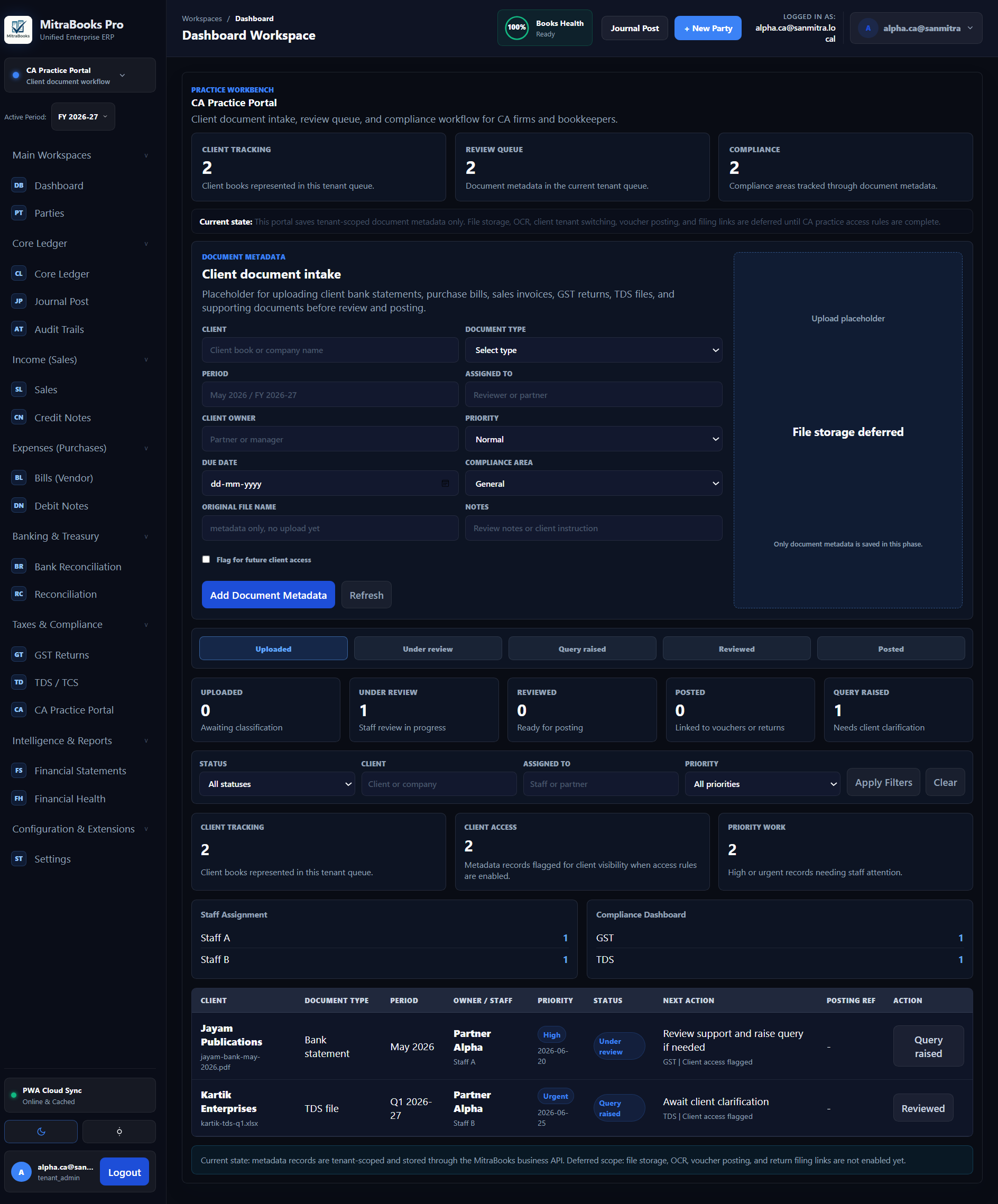Click the Clear filters button
998x1204 pixels.
[x=945, y=782]
